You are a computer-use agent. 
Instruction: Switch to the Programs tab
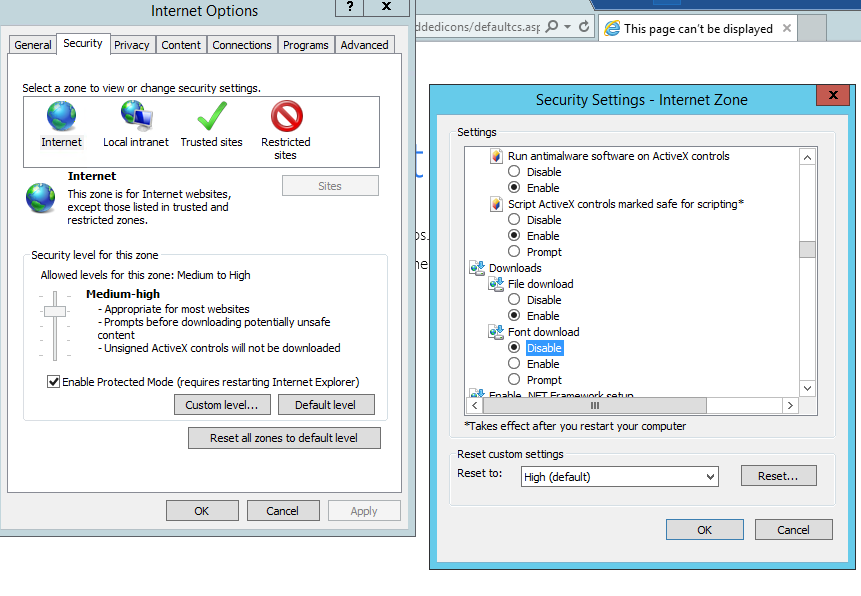(x=305, y=45)
